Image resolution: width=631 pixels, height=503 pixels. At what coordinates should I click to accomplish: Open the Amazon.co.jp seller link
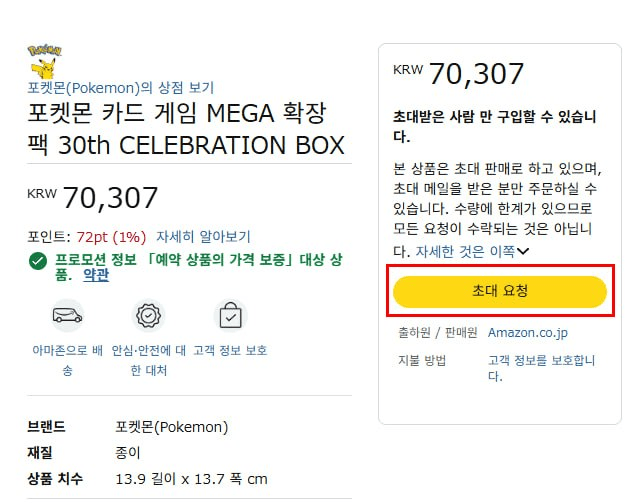(528, 333)
